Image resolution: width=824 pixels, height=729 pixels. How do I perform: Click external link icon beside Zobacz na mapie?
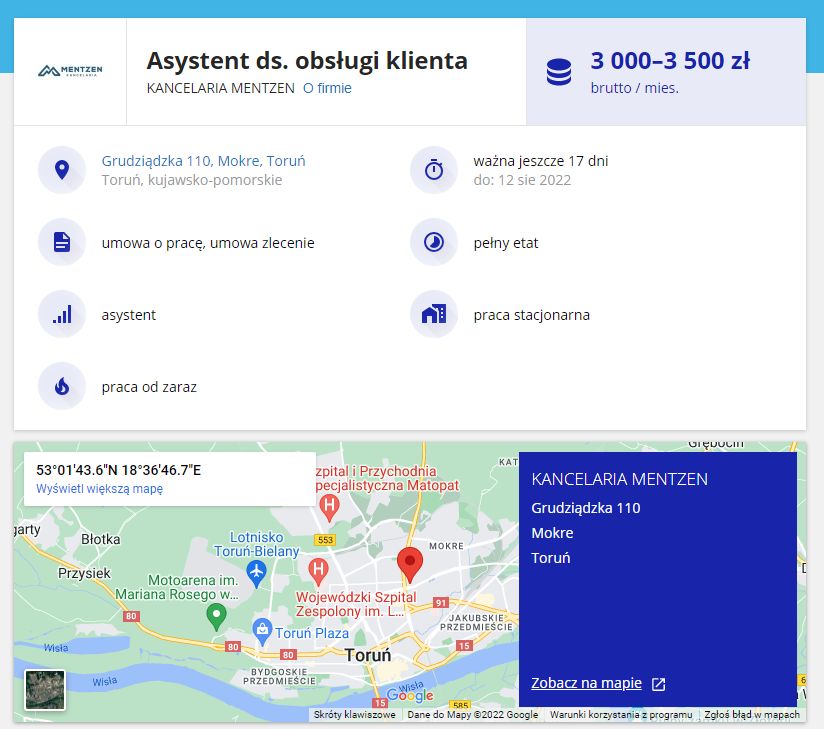[658, 684]
